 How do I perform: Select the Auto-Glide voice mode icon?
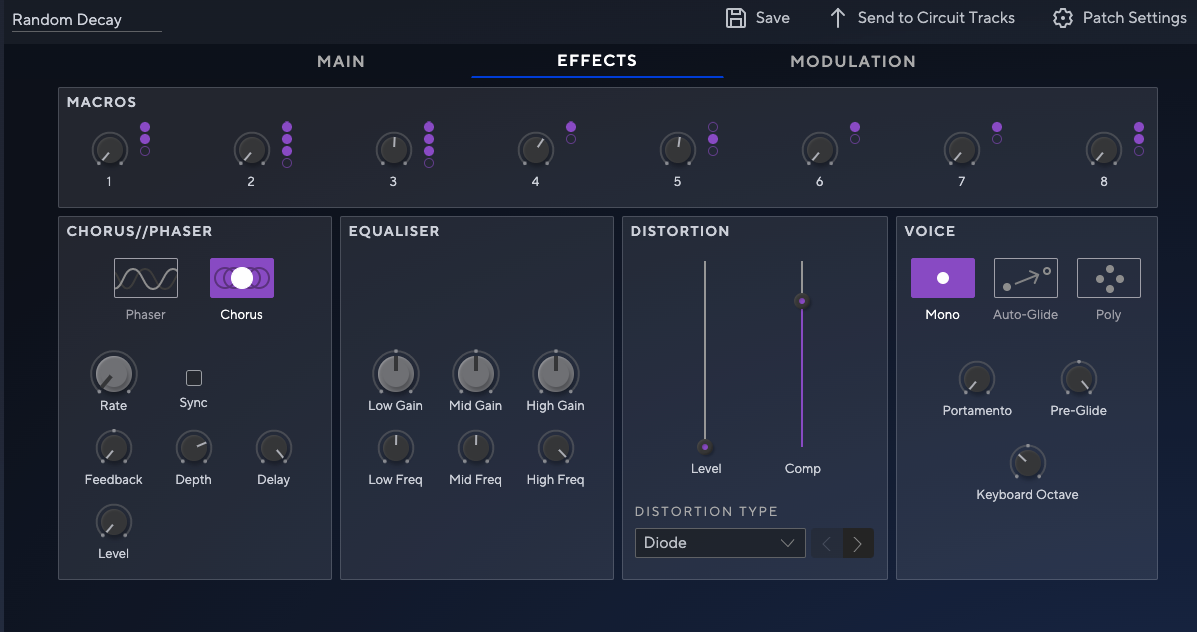tap(1025, 277)
